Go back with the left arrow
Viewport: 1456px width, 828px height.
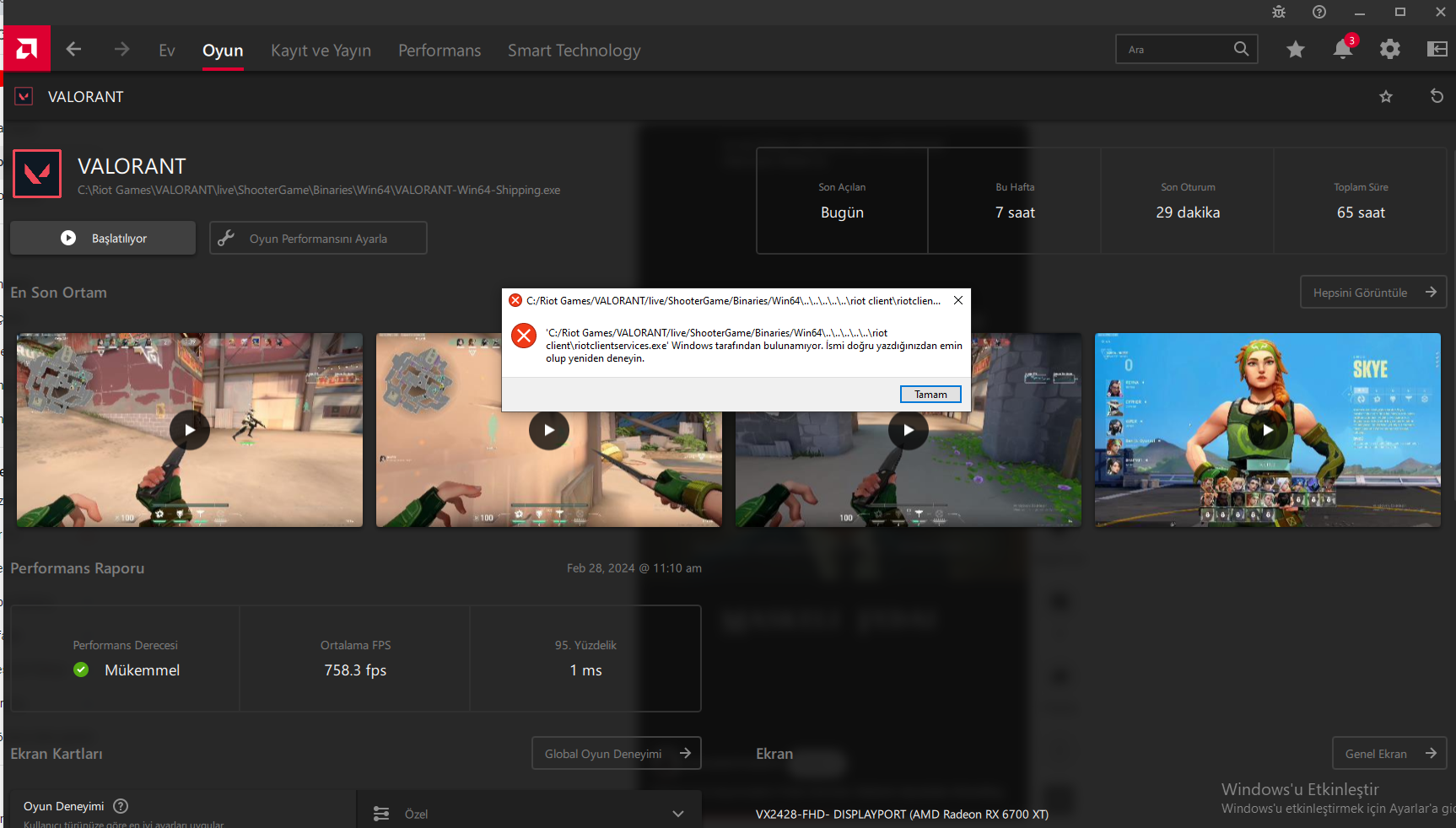[x=73, y=50]
